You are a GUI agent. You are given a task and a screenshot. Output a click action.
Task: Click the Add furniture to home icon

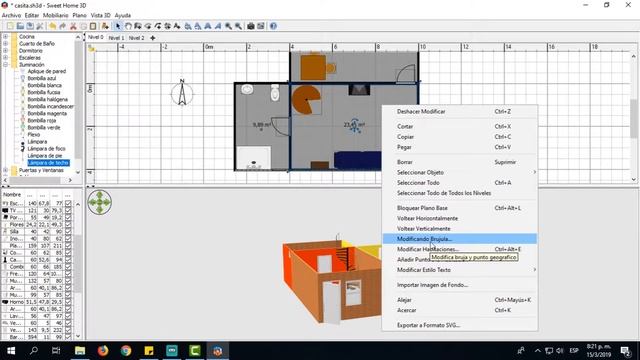105,26
